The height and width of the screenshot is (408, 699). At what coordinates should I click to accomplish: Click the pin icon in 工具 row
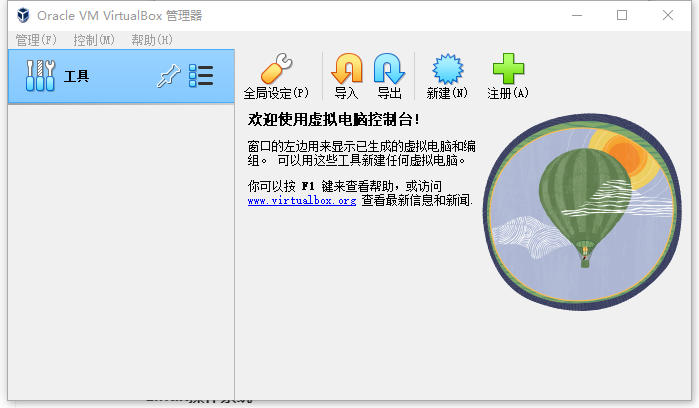coord(169,76)
